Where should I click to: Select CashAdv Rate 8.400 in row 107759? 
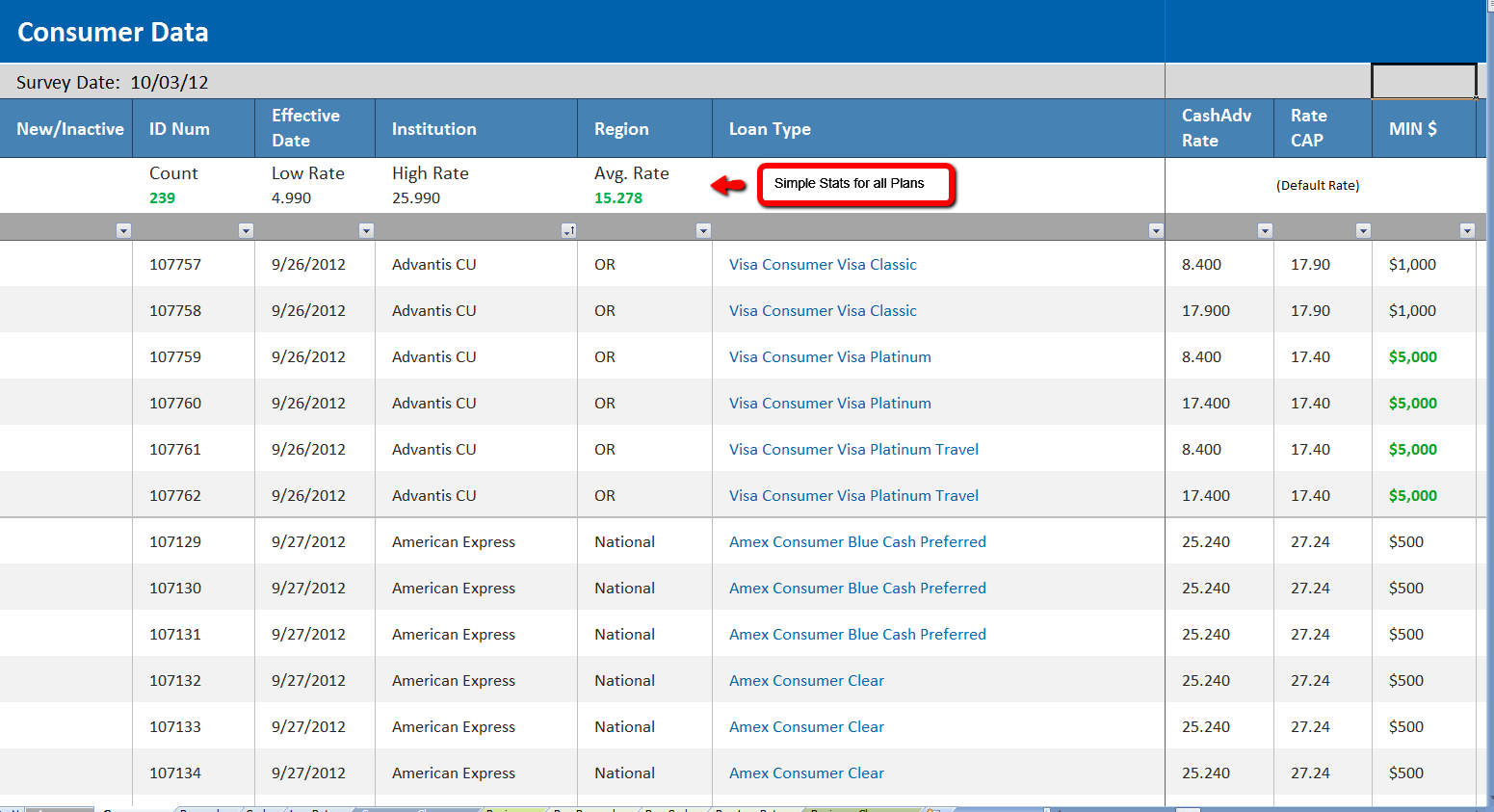pos(1219,356)
